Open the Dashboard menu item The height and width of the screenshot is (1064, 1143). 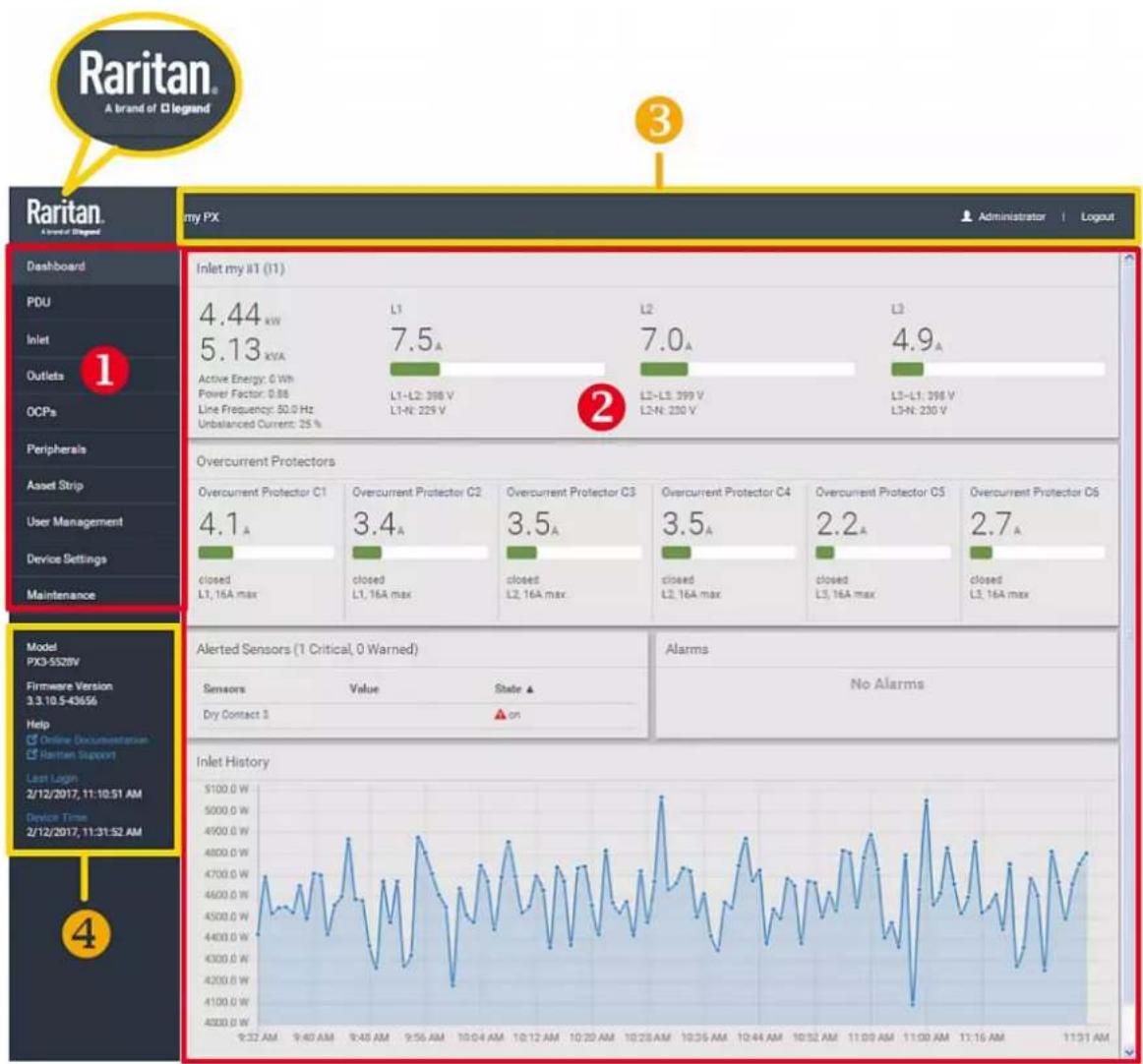(x=94, y=266)
